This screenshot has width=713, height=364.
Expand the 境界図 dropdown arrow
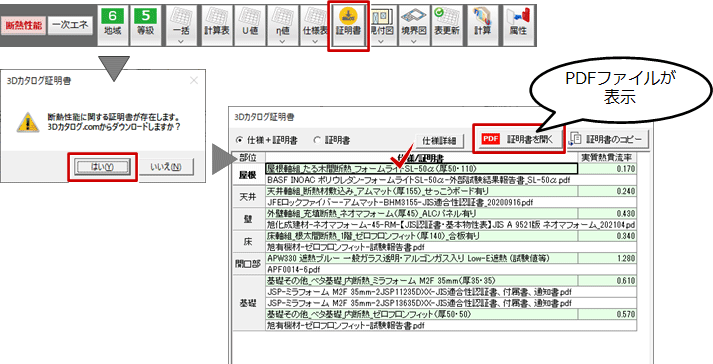[x=413, y=41]
